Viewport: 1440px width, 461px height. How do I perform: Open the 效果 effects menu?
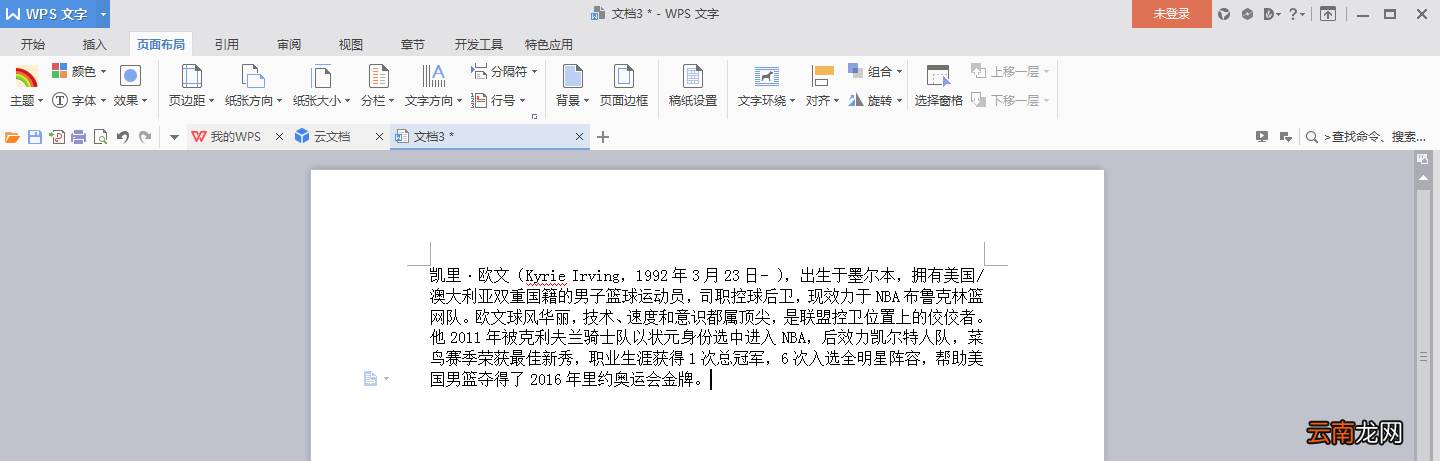point(130,86)
